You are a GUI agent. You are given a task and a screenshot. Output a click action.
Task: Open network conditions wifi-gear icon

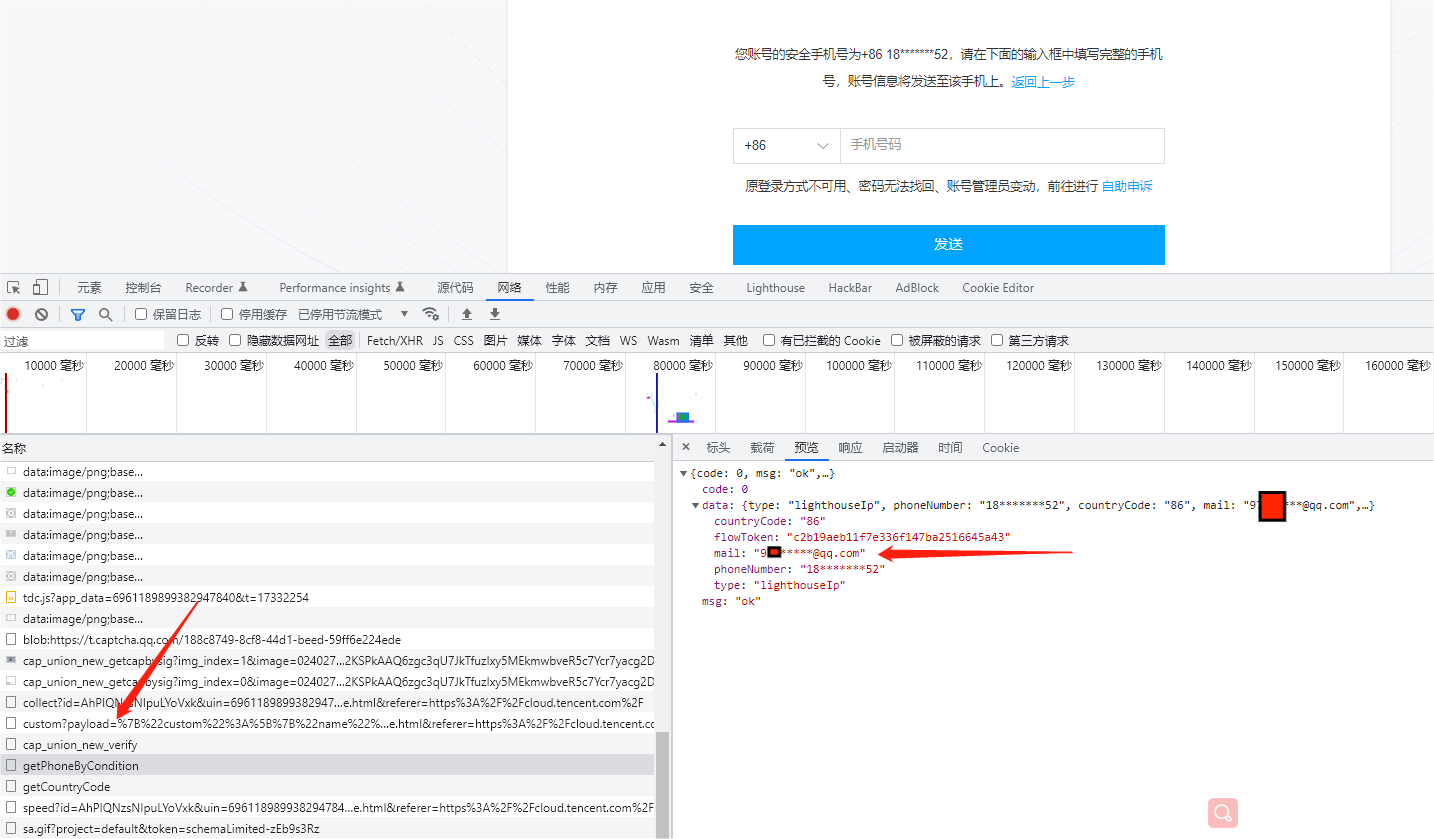[431, 314]
